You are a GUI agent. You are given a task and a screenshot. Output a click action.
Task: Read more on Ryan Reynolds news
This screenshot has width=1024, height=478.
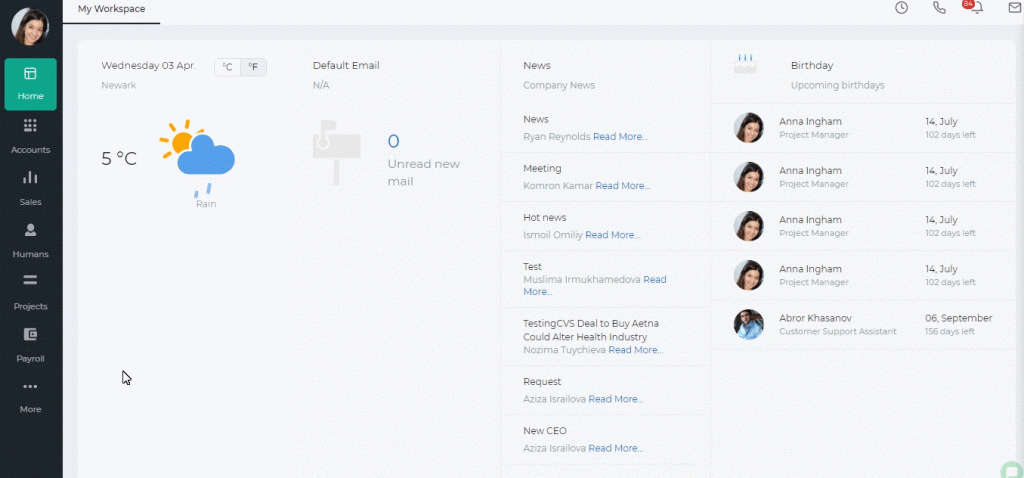[620, 136]
